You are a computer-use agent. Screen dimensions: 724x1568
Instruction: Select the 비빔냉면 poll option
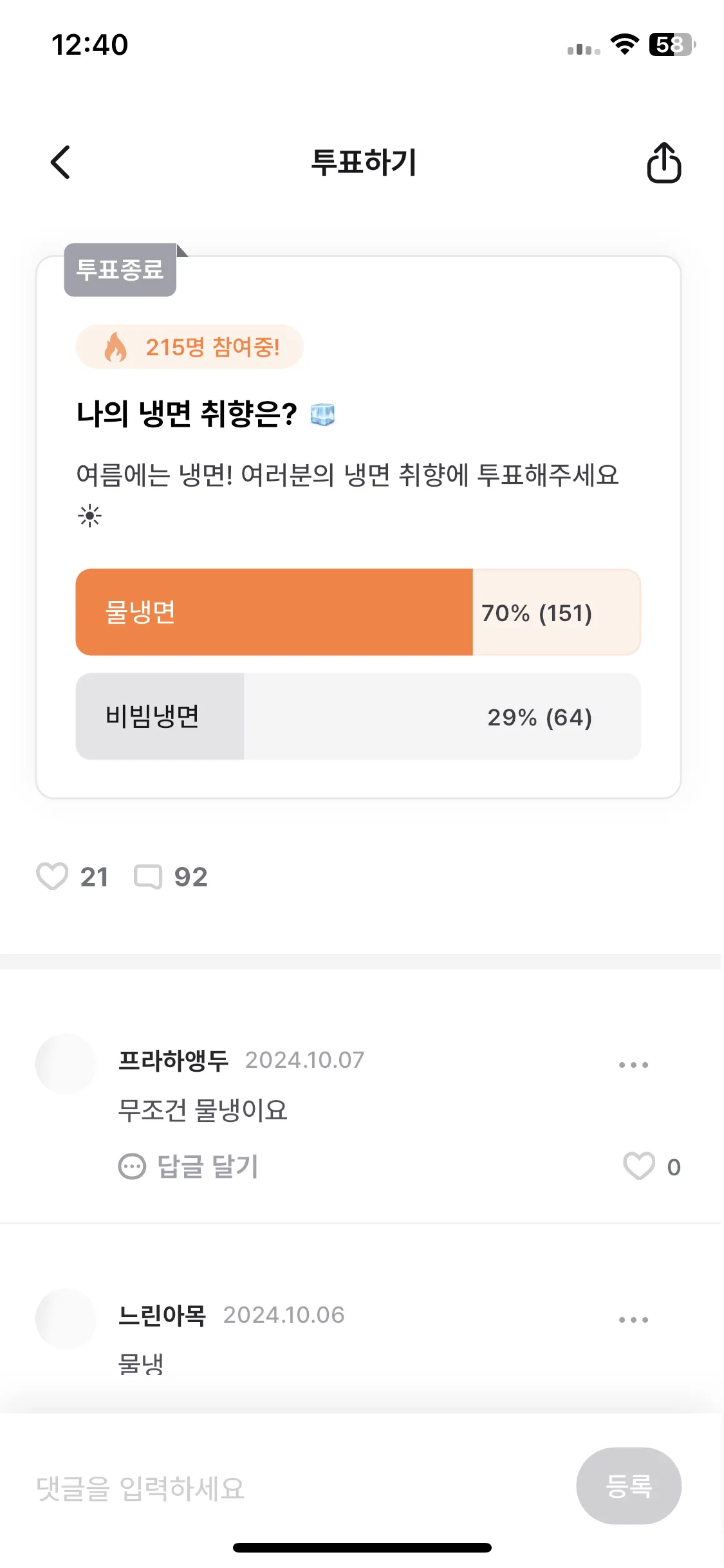pos(358,716)
